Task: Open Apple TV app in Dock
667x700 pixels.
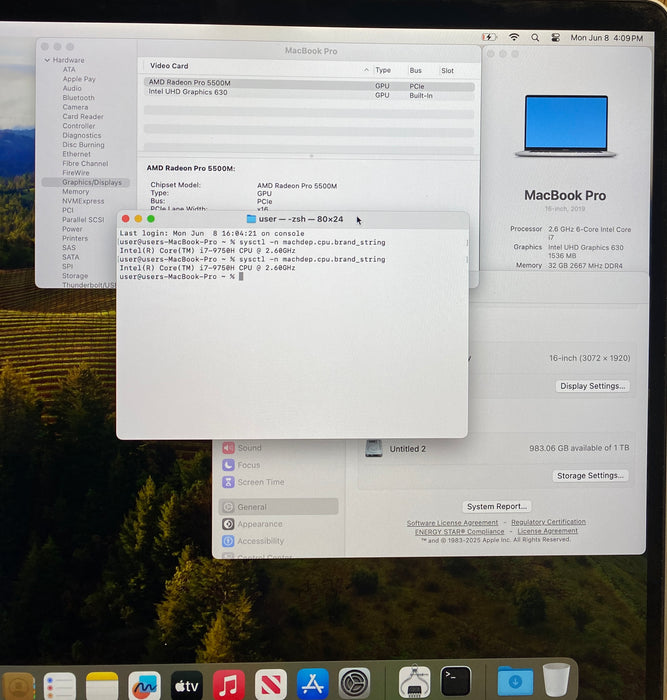Action: (x=187, y=685)
